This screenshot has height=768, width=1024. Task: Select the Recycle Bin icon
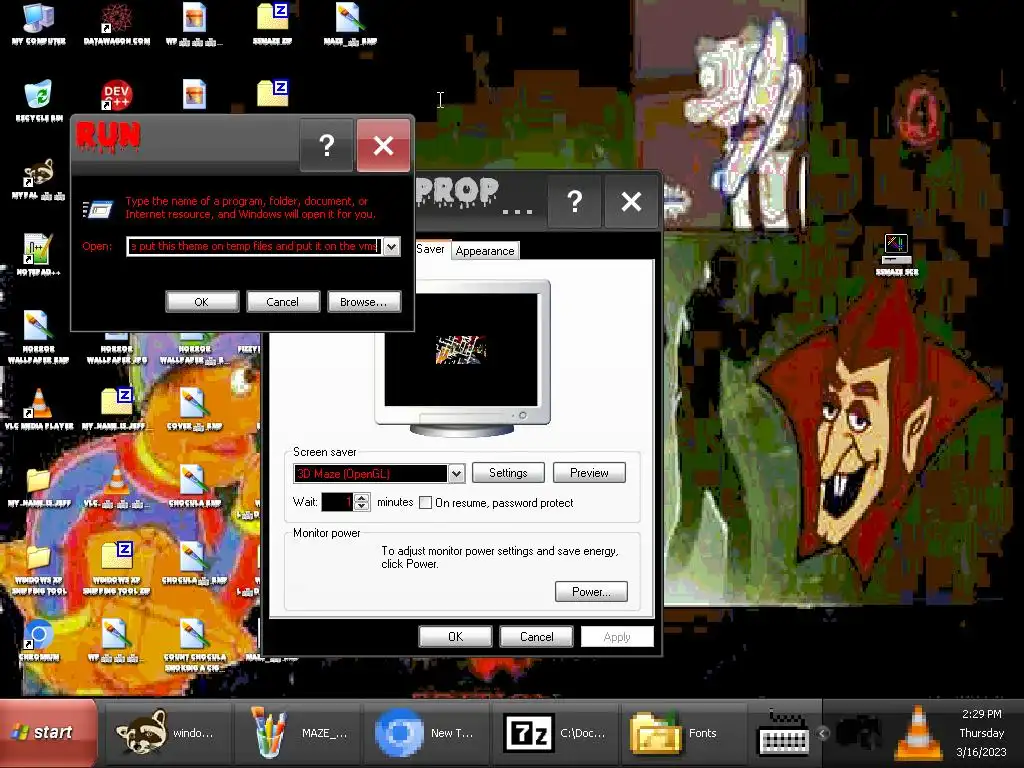tap(39, 100)
